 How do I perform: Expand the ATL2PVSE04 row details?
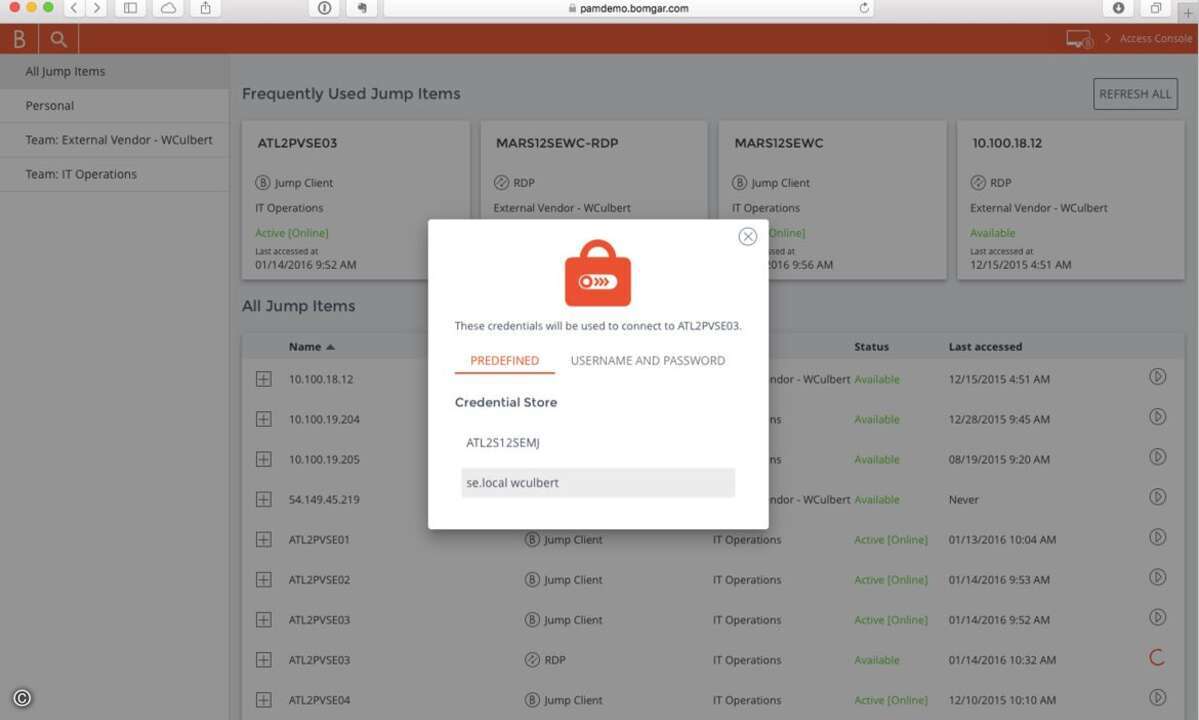264,699
